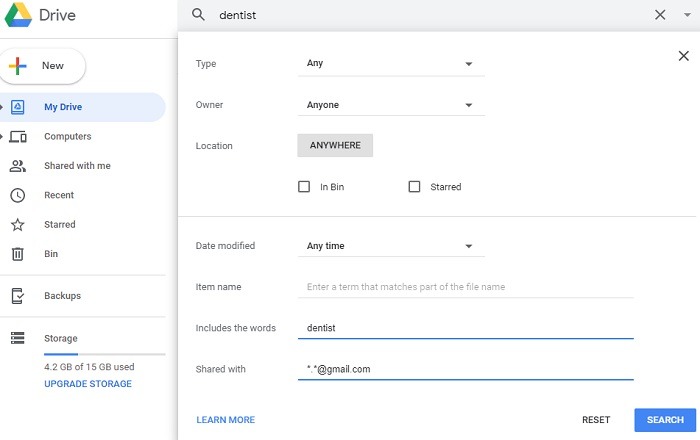Viewport: 700px width, 440px height.
Task: Click the UPGRADE STORAGE link
Action: [x=88, y=384]
